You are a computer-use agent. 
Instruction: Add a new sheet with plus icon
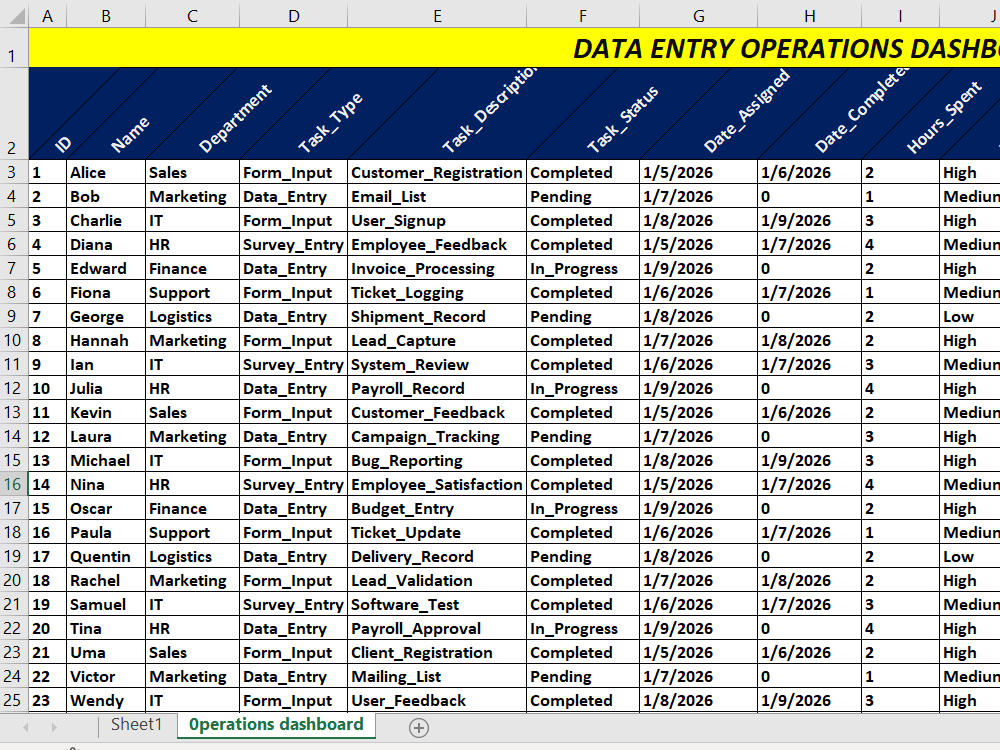click(418, 728)
